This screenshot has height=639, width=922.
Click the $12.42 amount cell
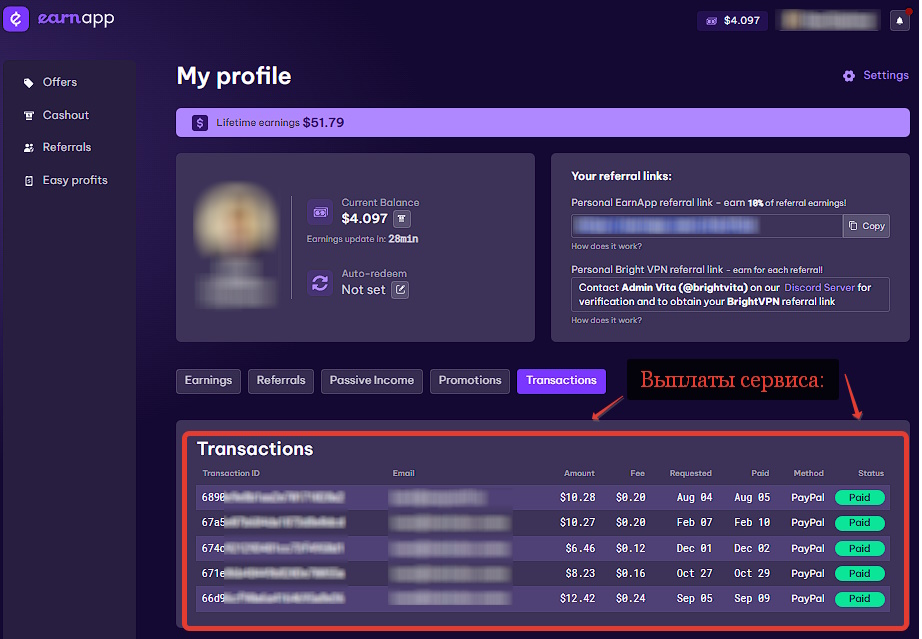pos(577,598)
